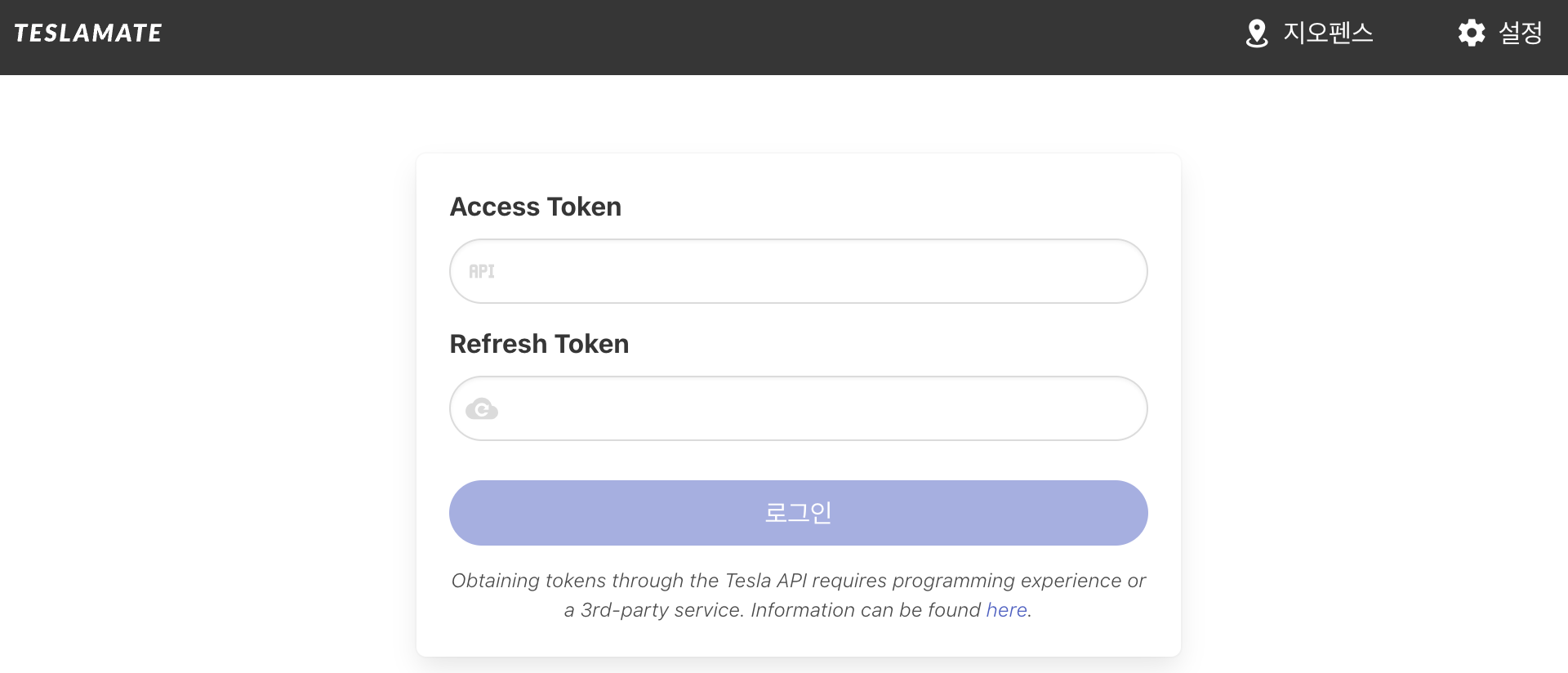Open the 지오펜스 menu item
This screenshot has height=673, width=1568.
1328,33
